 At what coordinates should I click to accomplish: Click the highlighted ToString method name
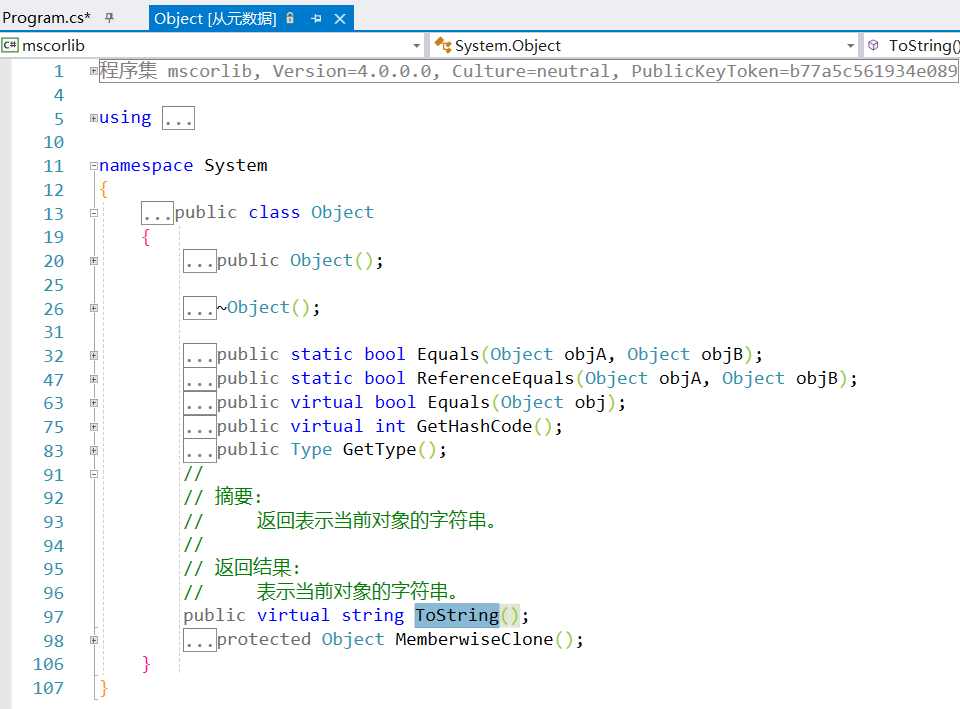click(457, 615)
